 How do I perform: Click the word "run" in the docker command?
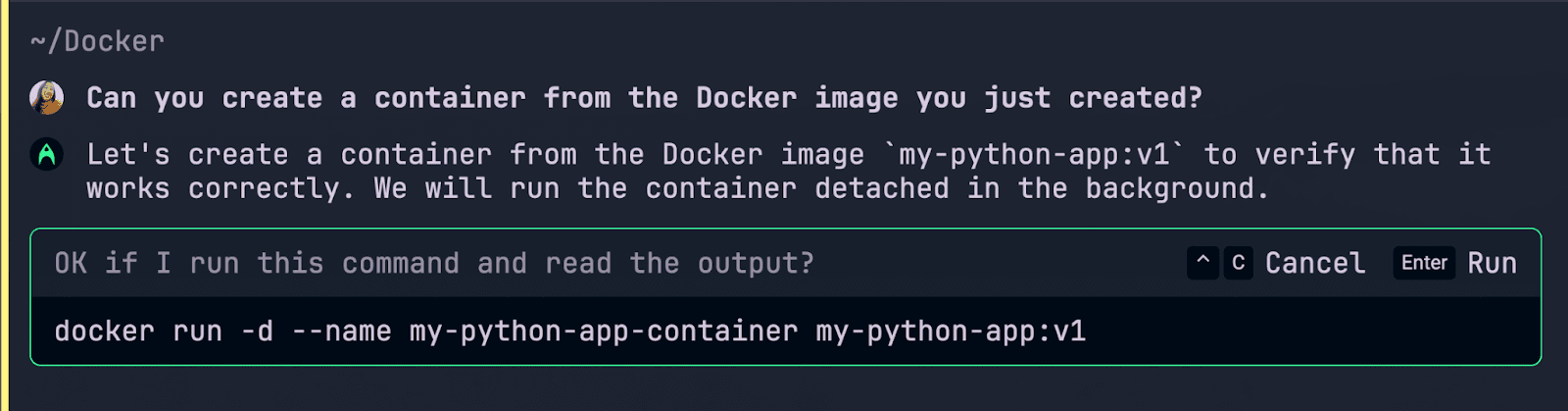[197, 332]
